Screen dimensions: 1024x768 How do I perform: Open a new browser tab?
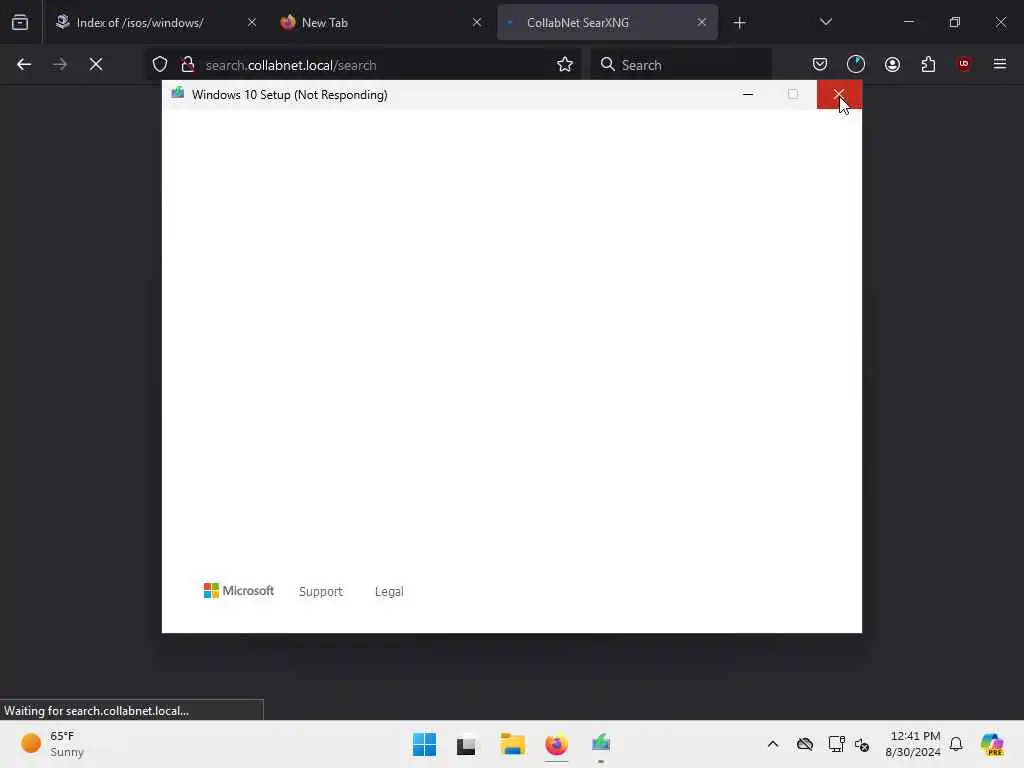tap(739, 23)
